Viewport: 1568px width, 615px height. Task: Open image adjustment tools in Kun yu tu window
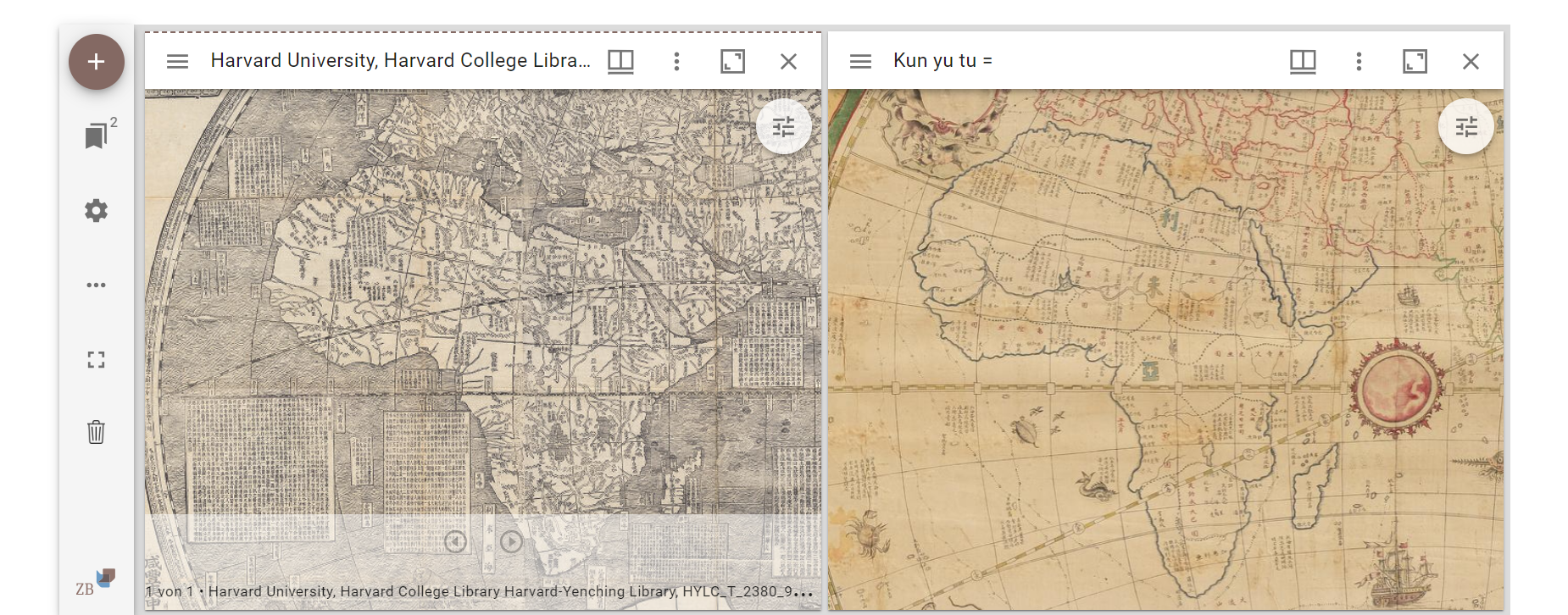pyautogui.click(x=1466, y=127)
